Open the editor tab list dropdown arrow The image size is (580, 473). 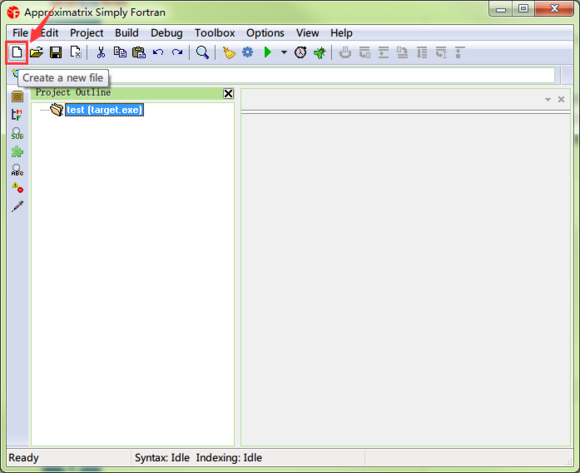click(x=548, y=99)
